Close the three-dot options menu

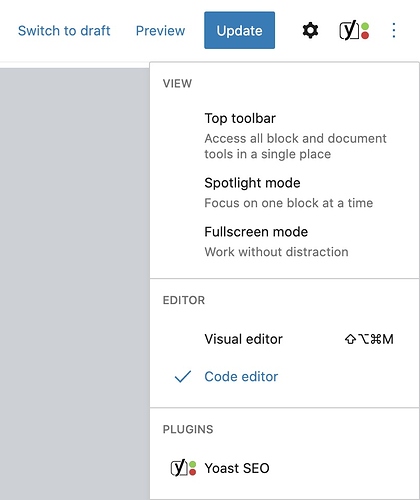coord(394,30)
